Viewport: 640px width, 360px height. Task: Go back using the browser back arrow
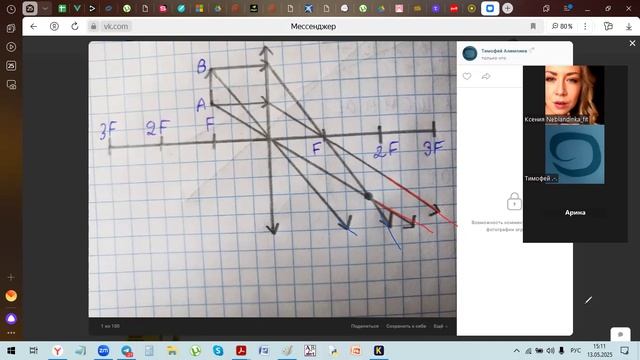[33, 26]
